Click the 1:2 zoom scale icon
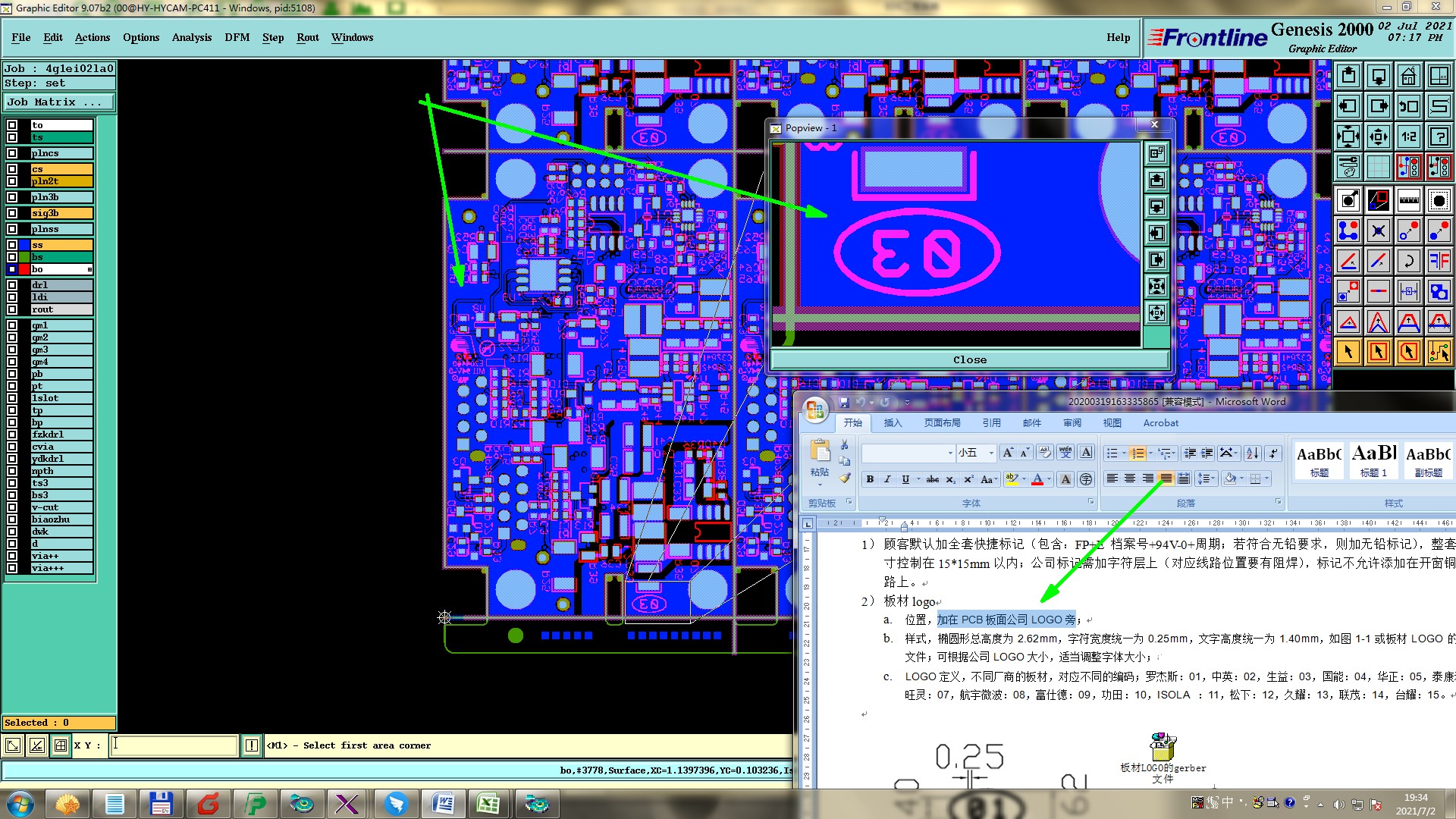Screen dimensions: 1456x819 (1408, 136)
